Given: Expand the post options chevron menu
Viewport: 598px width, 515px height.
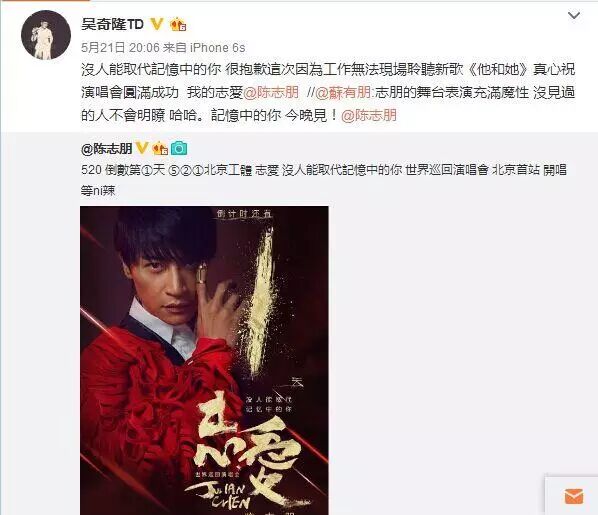Looking at the screenshot, I should (574, 16).
